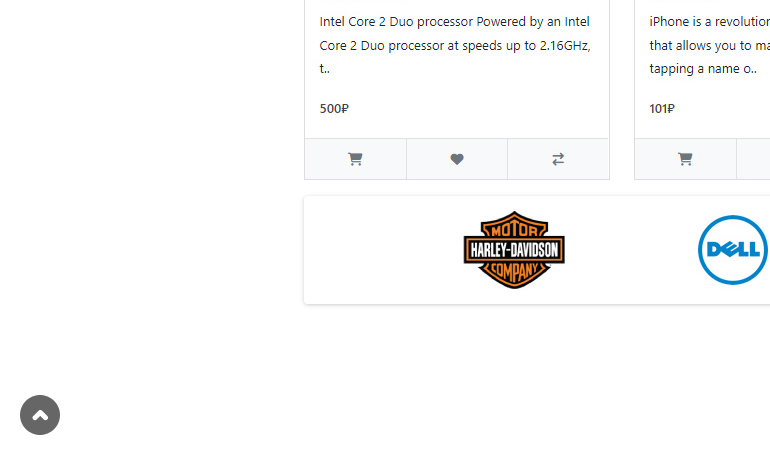Screen dimensions: 770x451
Task: Click the gap between the two product cards
Action: (x=622, y=88)
